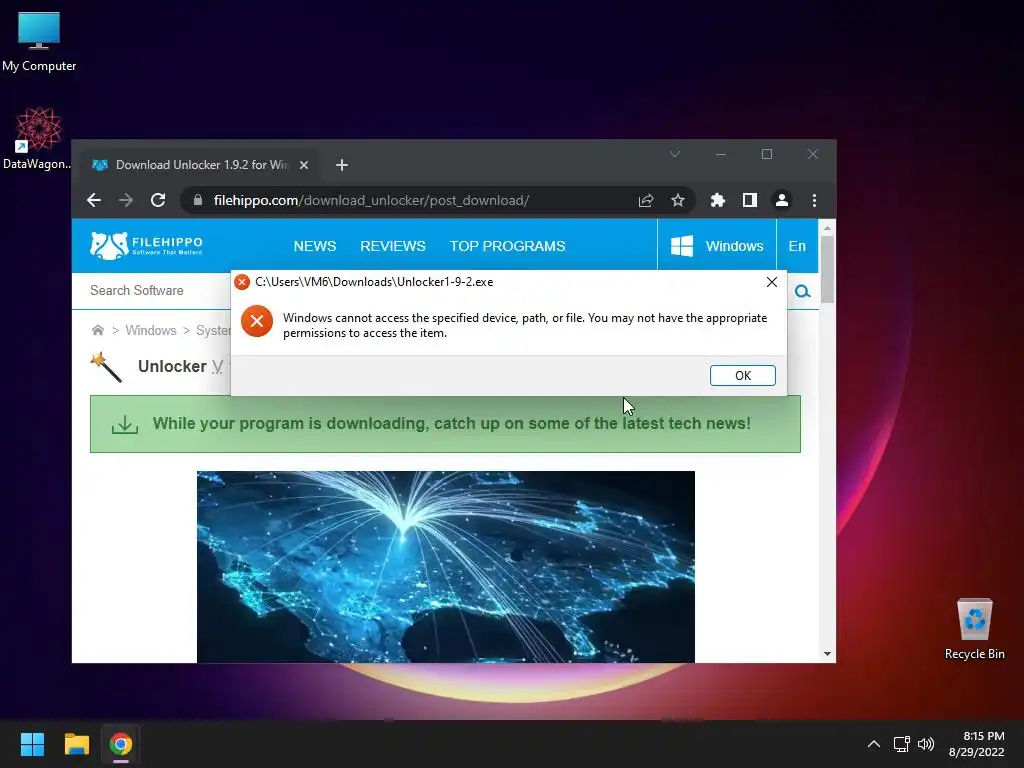Open the En language selector
1024x768 pixels.
coord(797,246)
